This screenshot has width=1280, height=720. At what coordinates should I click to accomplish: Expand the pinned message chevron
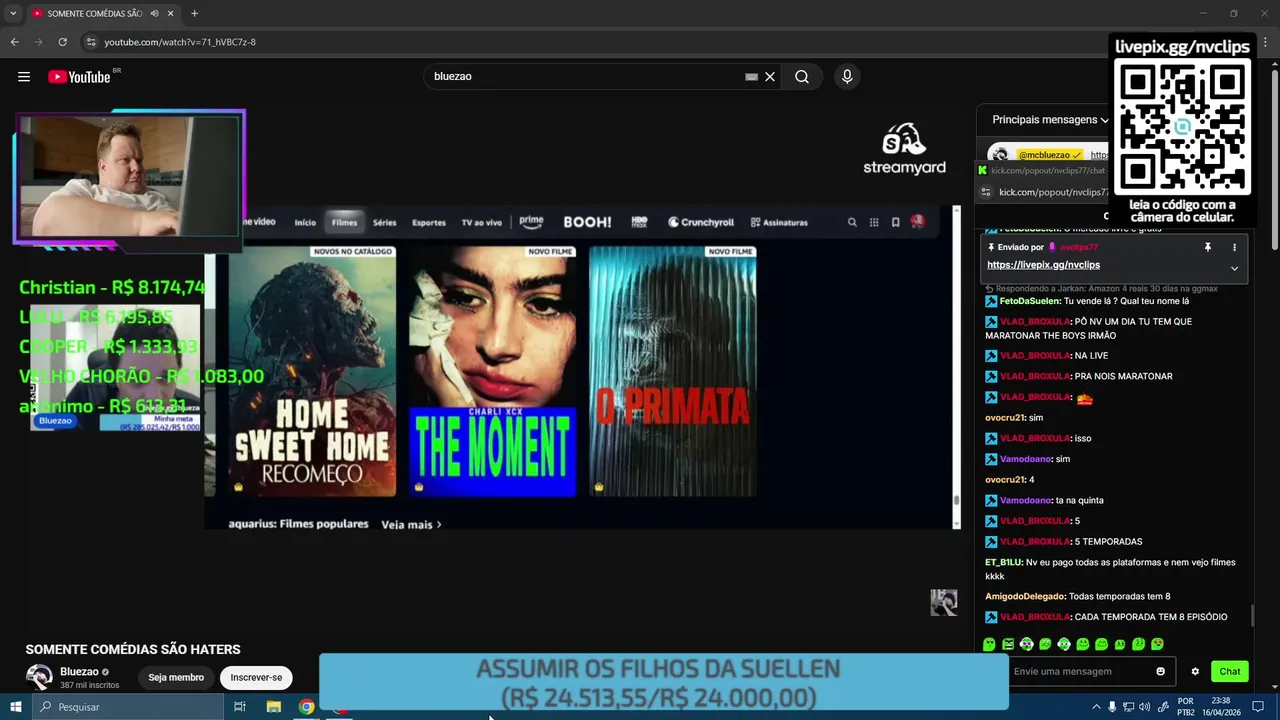coord(1234,268)
